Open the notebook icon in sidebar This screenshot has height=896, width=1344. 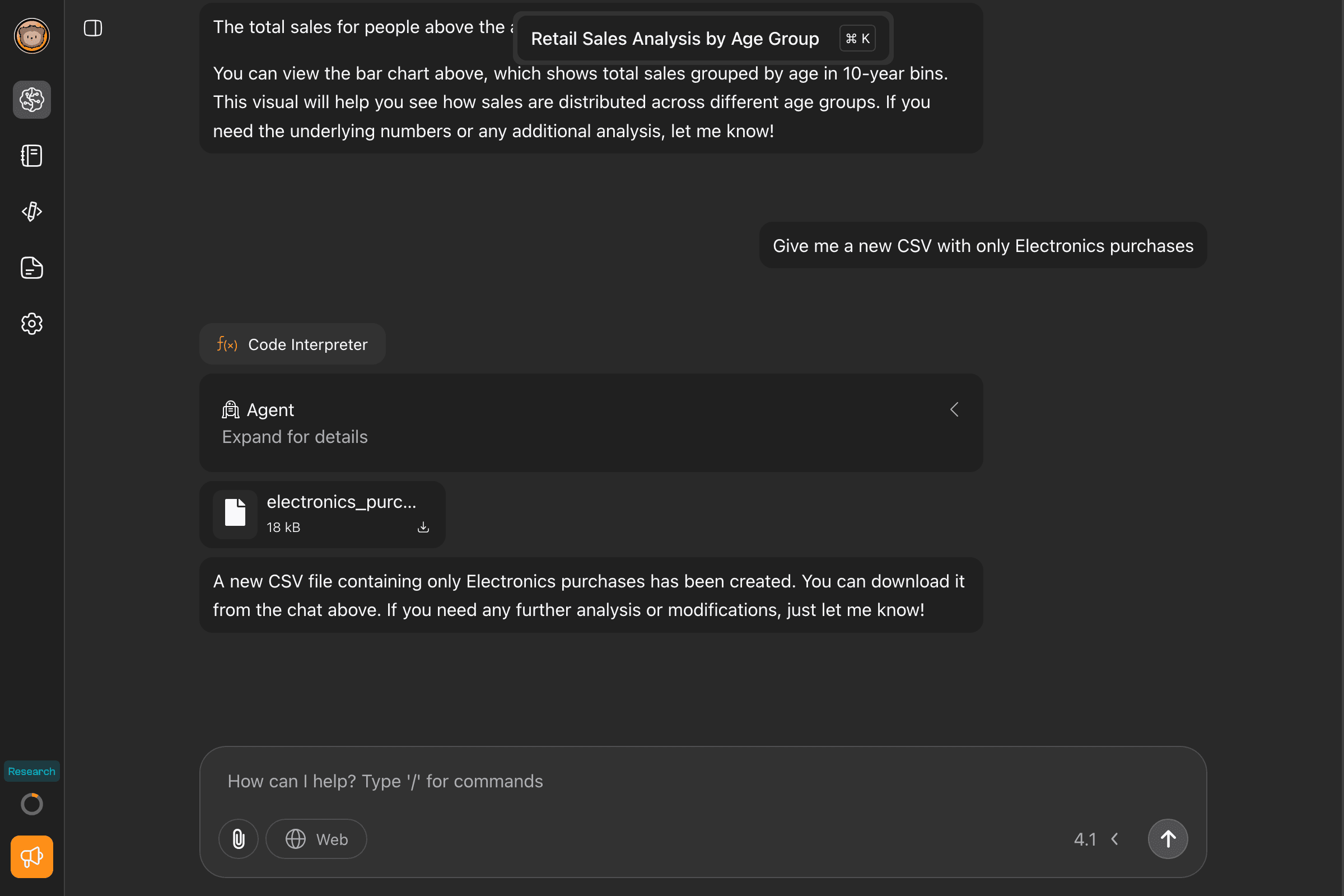tap(32, 156)
